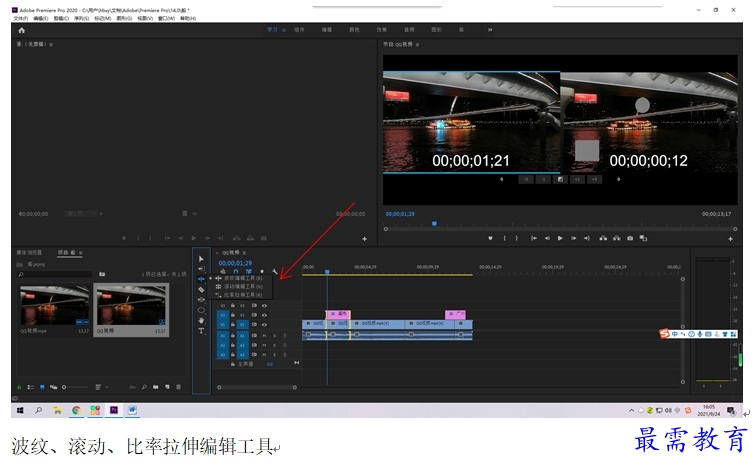
Task: Open project panel menu
Action: pyautogui.click(x=81, y=253)
